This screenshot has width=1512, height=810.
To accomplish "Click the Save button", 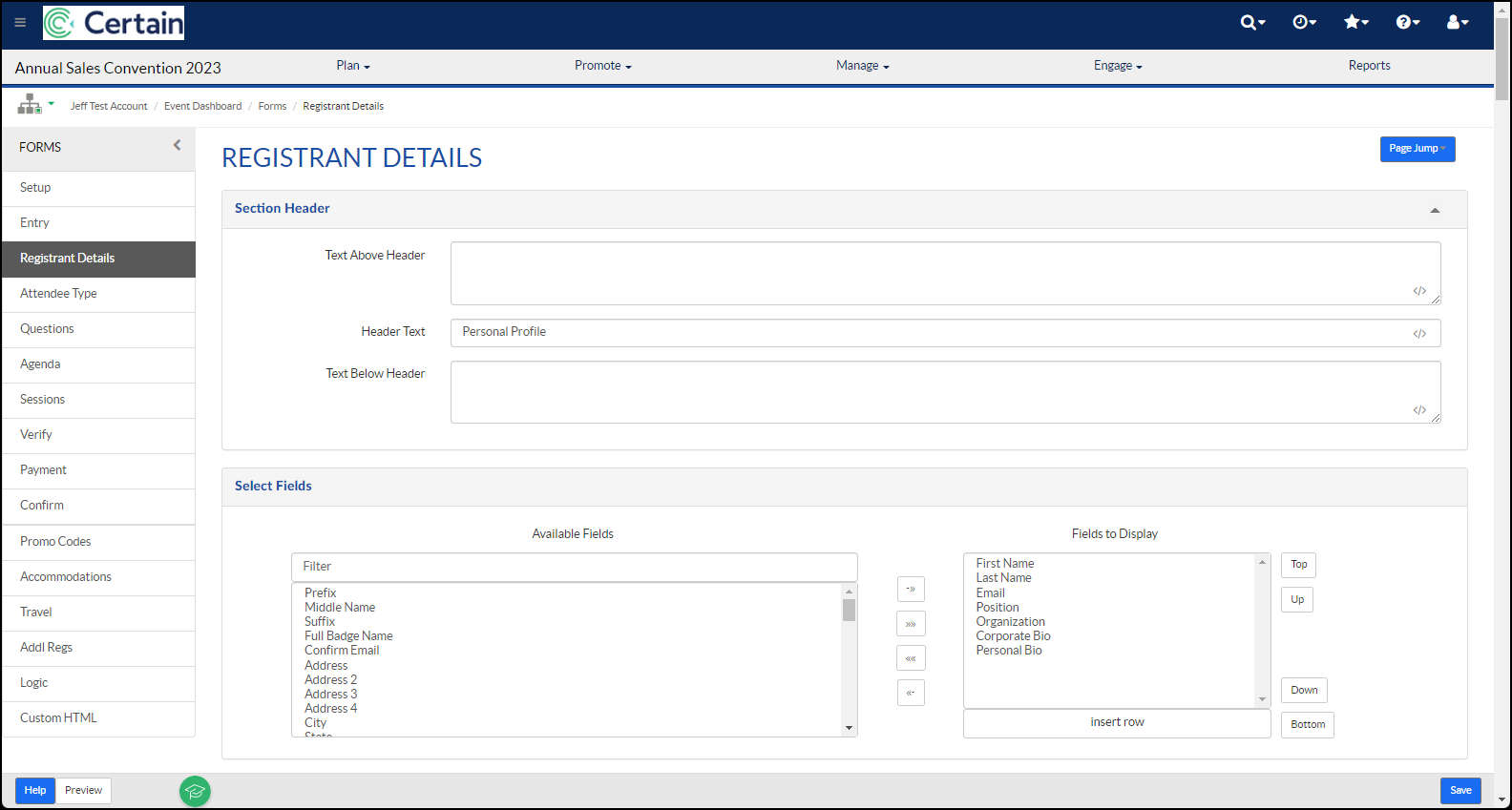I will point(1460,791).
